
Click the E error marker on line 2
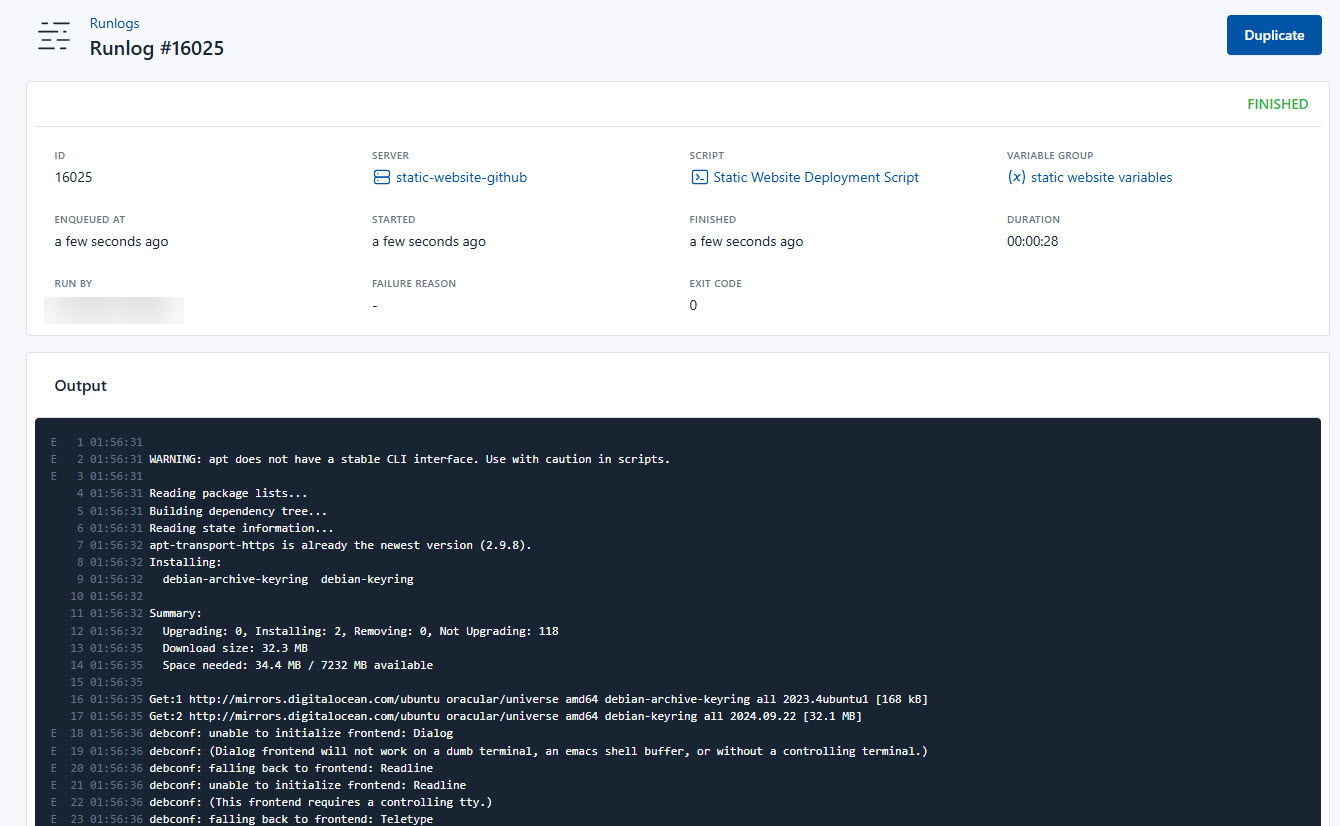[53, 458]
